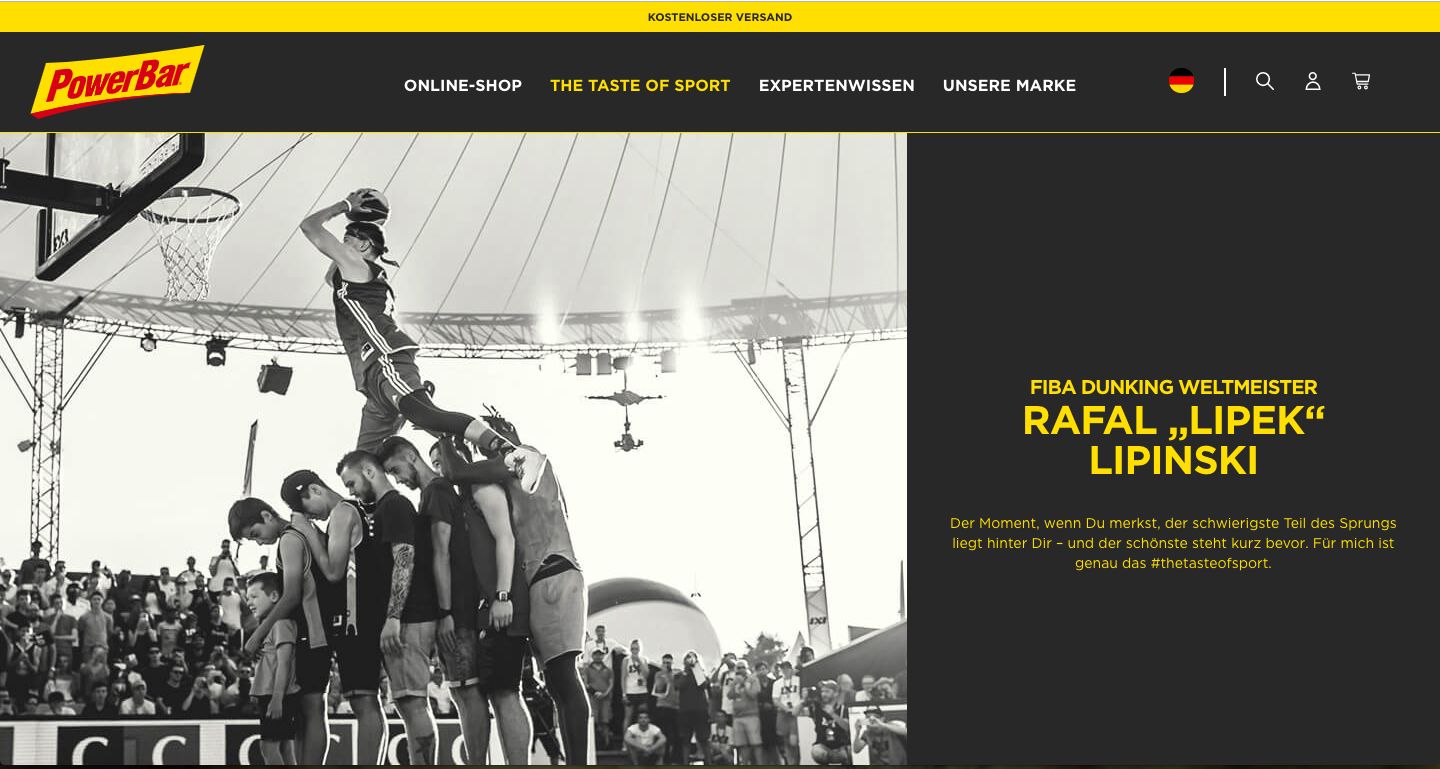This screenshot has height=769, width=1440.
Task: Open the user account icon
Action: tap(1313, 81)
